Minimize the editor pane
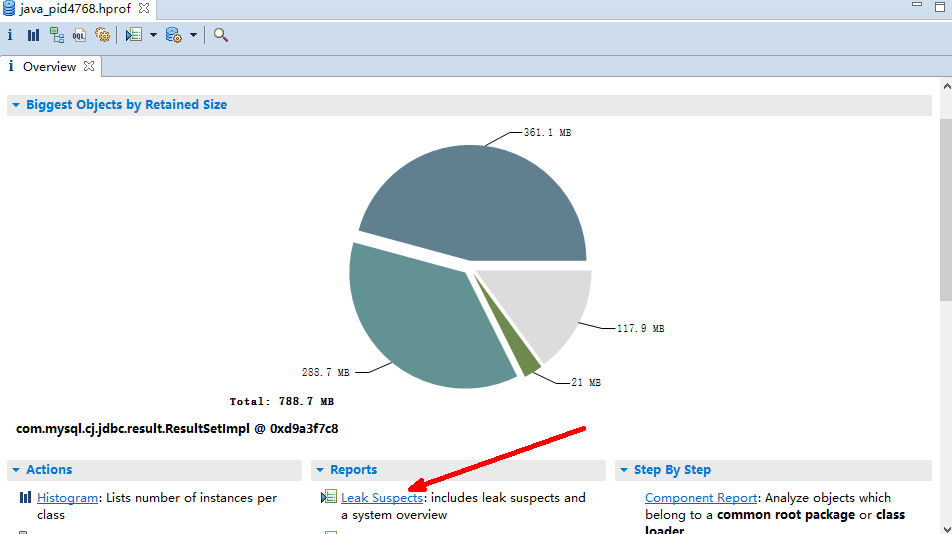 tap(917, 5)
